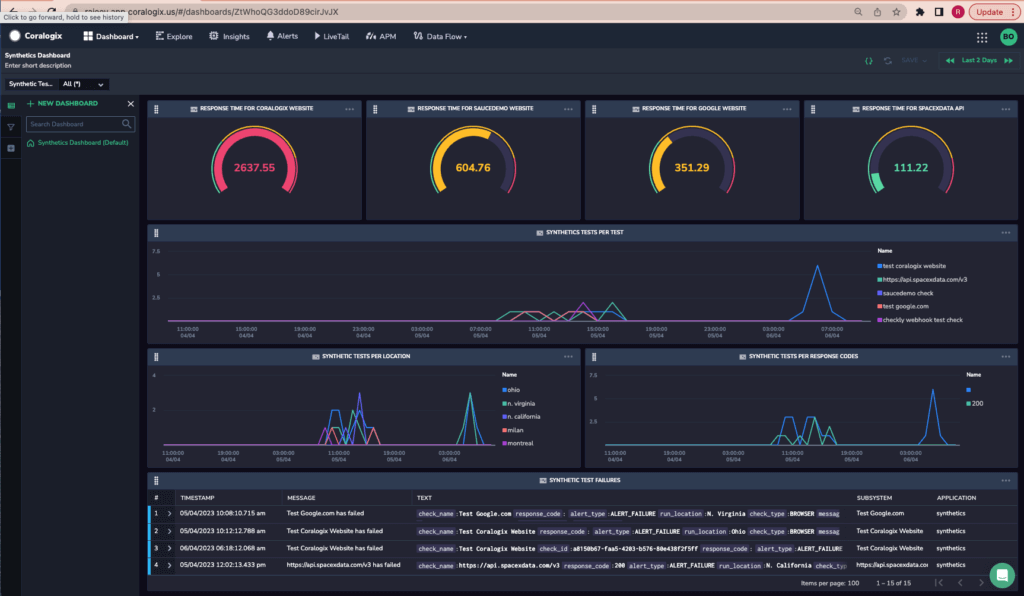Image resolution: width=1024 pixels, height=596 pixels.
Task: Open options for Response Time for Saucedemo Website
Action: pyautogui.click(x=568, y=109)
